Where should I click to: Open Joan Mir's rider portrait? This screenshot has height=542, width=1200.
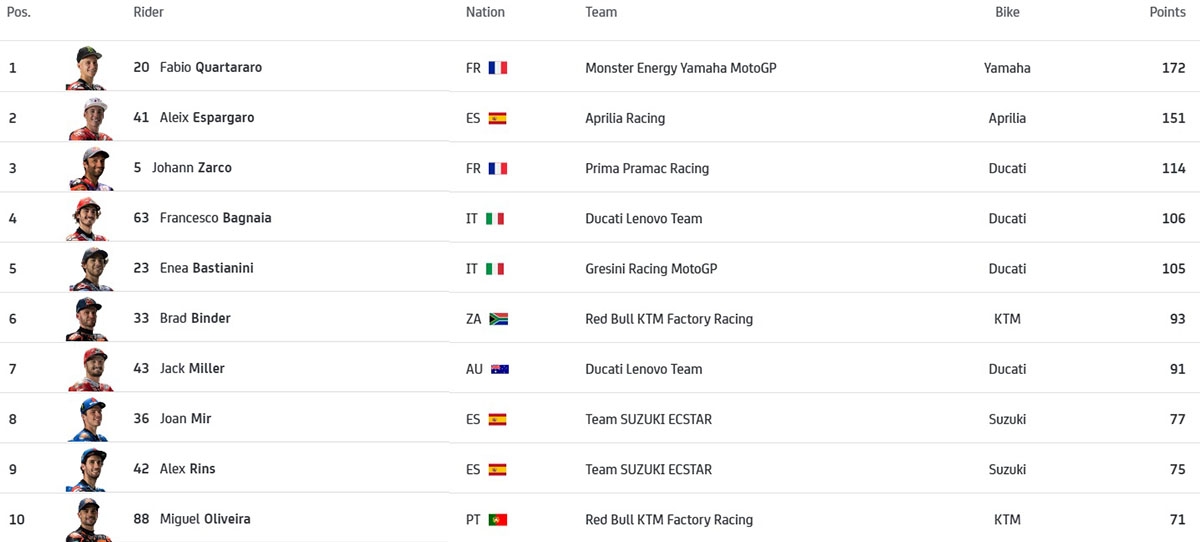(87, 419)
